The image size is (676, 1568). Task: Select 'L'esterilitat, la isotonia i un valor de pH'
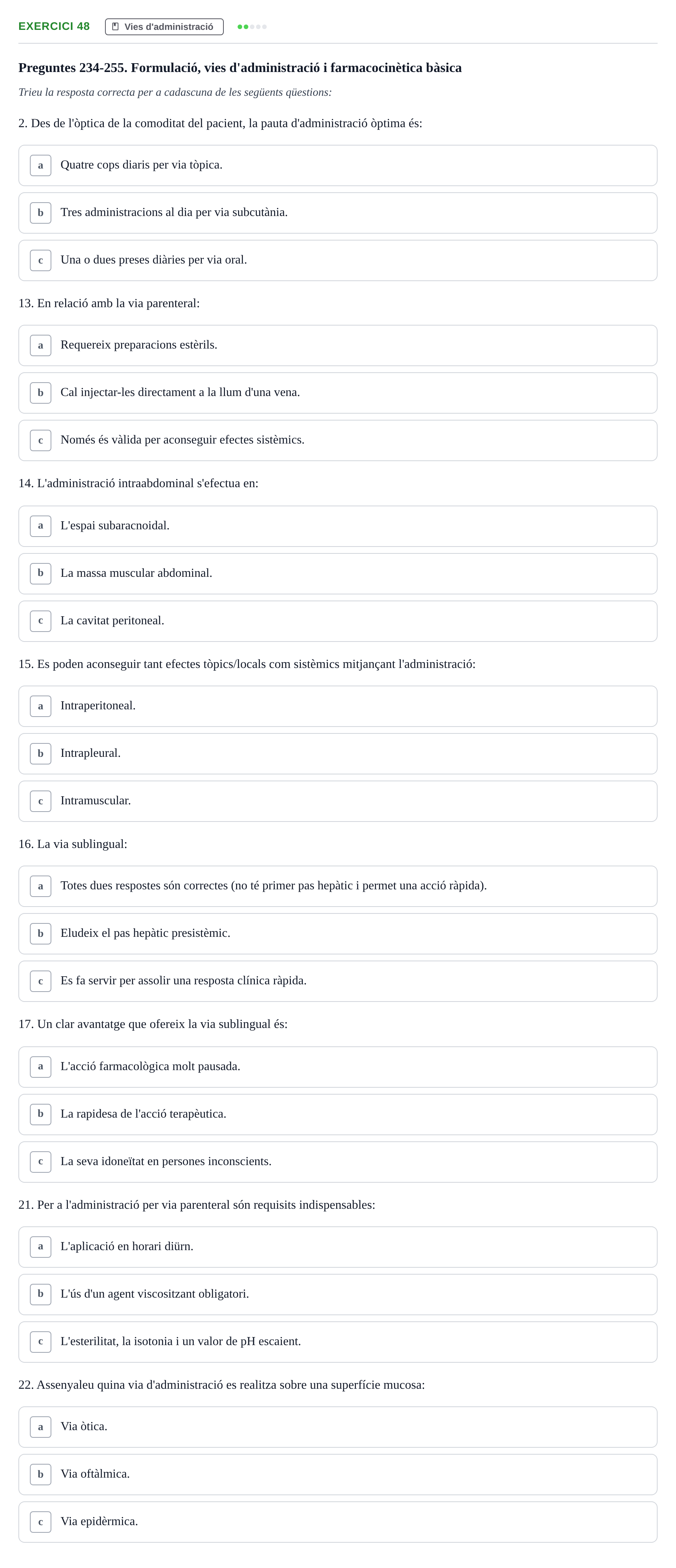click(x=338, y=1342)
